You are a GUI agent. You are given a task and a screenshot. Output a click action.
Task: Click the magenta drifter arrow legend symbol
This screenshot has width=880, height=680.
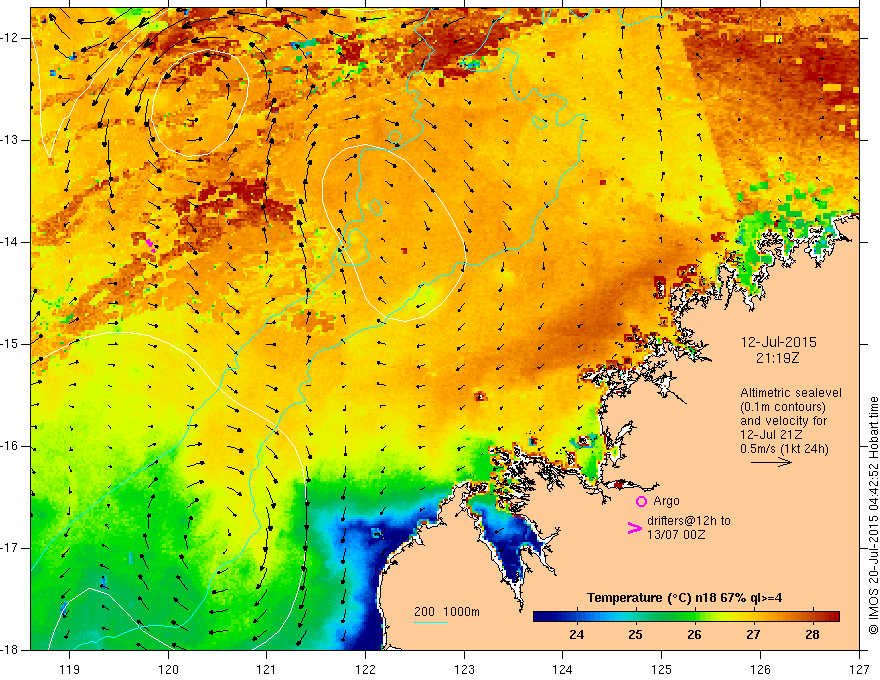634,528
